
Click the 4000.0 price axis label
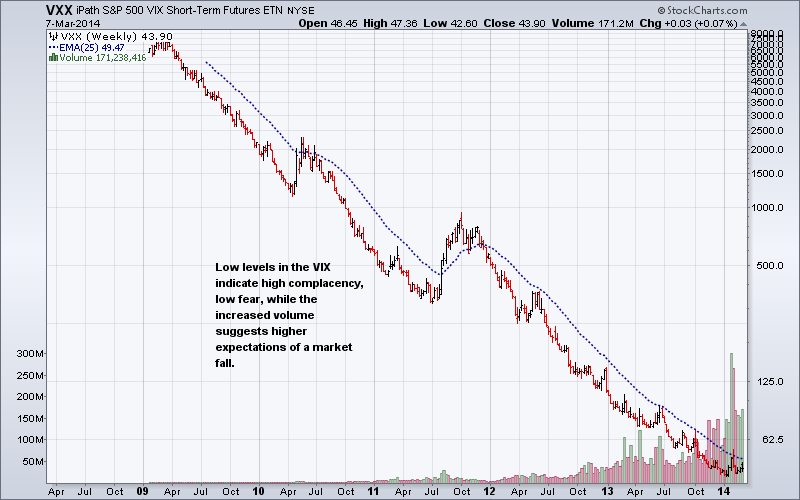pos(767,91)
